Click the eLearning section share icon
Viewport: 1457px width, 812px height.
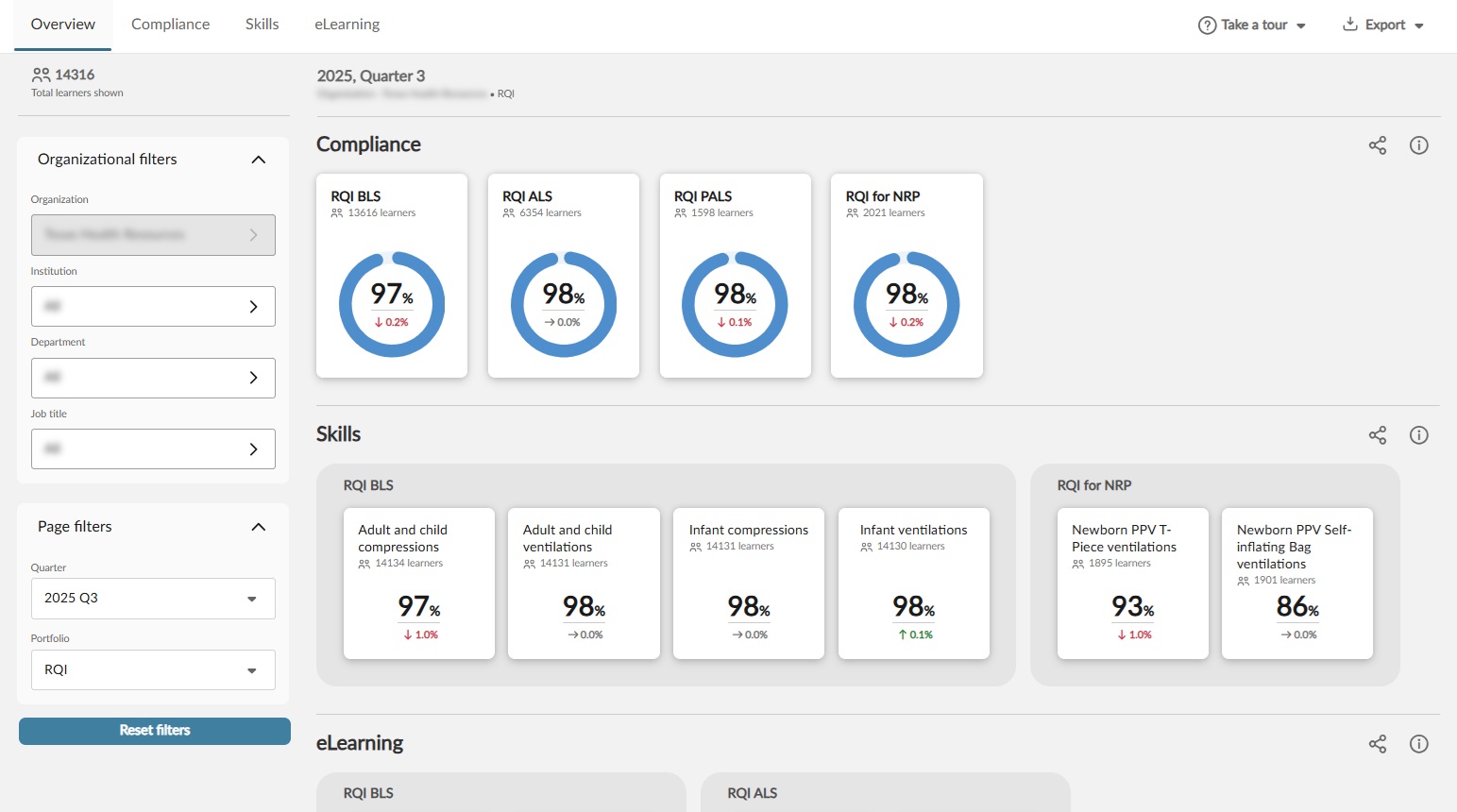1378,744
